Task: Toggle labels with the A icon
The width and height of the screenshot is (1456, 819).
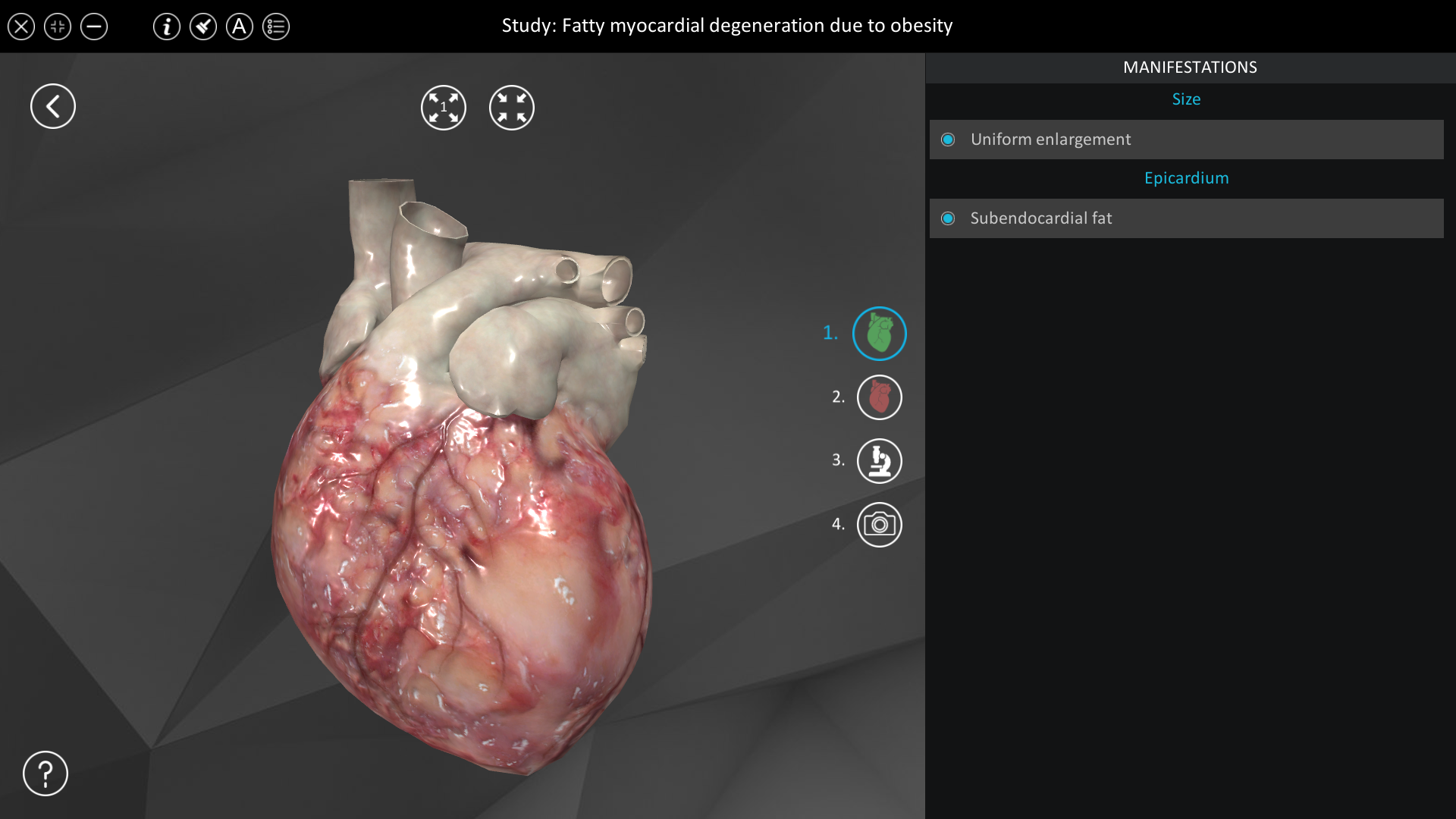Action: 240,27
